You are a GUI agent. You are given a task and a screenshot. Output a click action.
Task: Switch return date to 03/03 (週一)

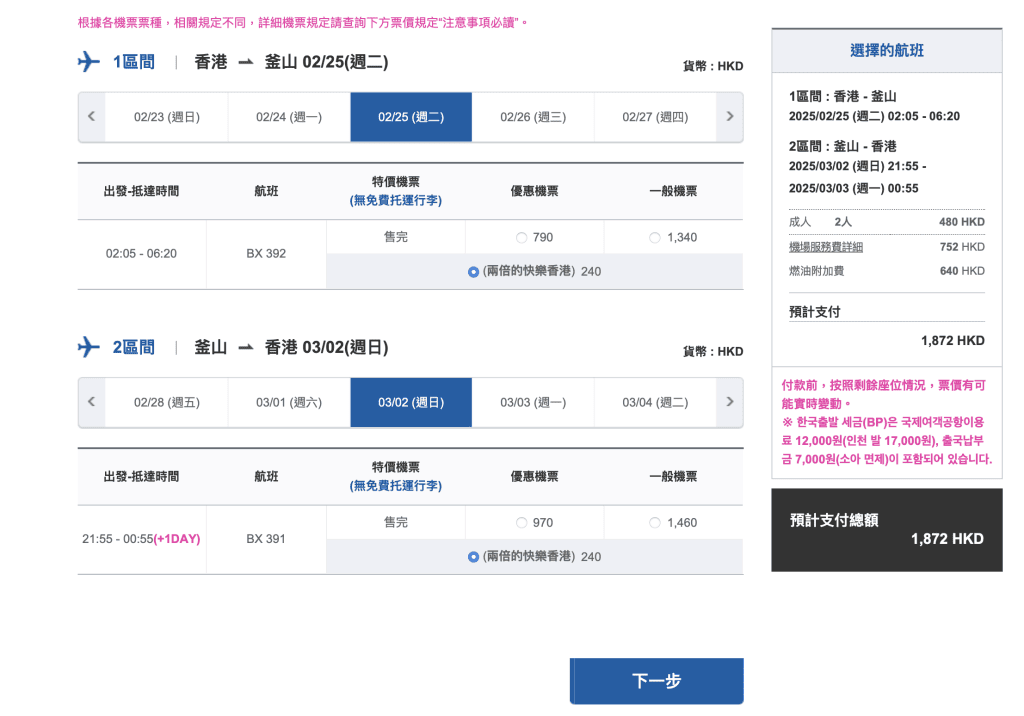[x=533, y=402]
